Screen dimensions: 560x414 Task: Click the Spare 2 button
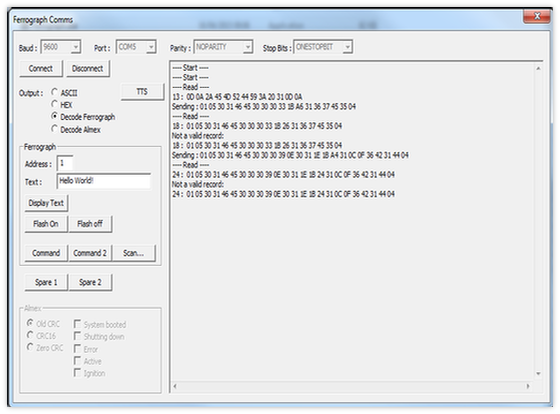tap(90, 283)
